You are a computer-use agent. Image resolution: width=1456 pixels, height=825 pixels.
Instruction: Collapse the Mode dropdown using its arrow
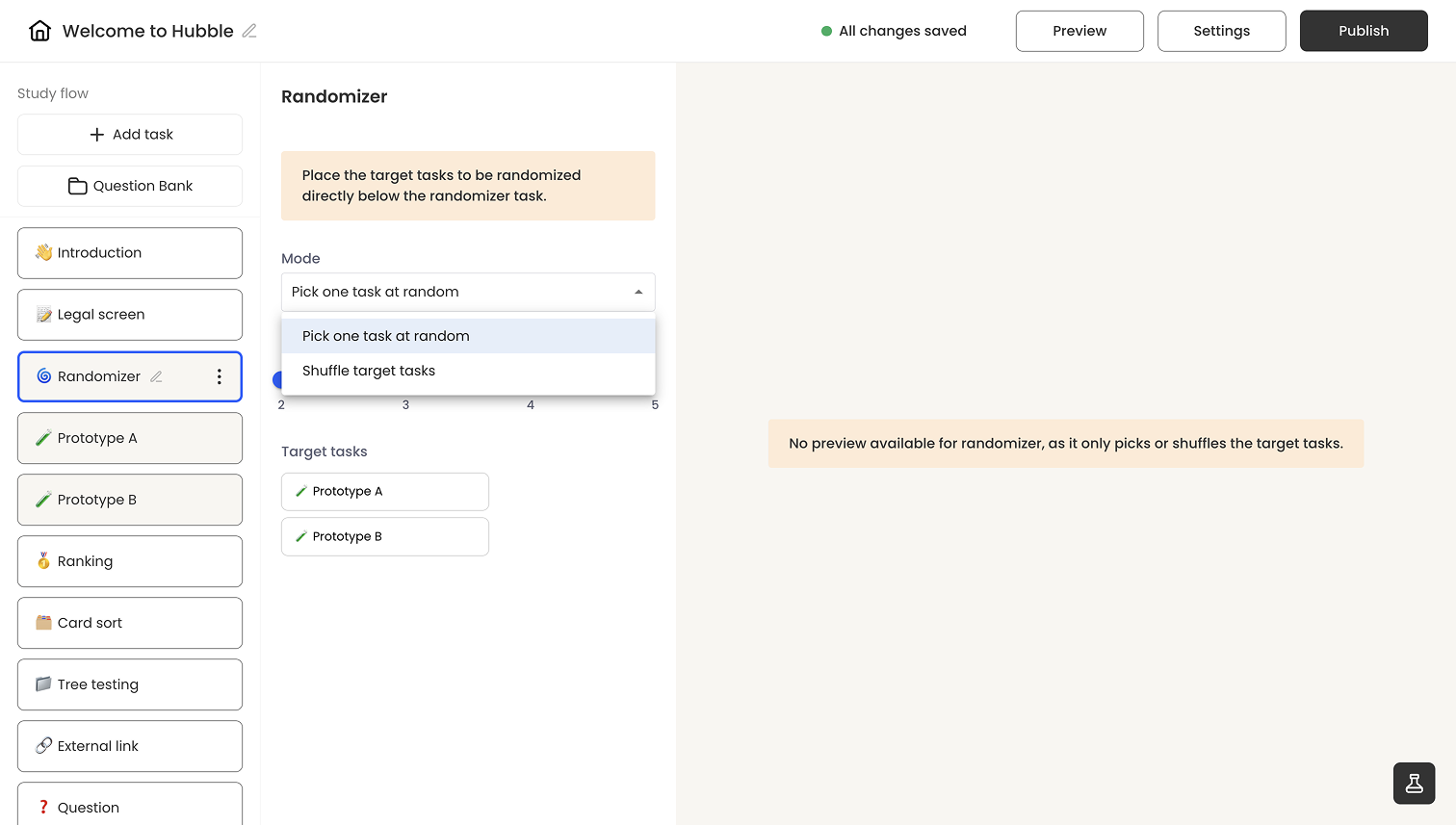click(638, 292)
